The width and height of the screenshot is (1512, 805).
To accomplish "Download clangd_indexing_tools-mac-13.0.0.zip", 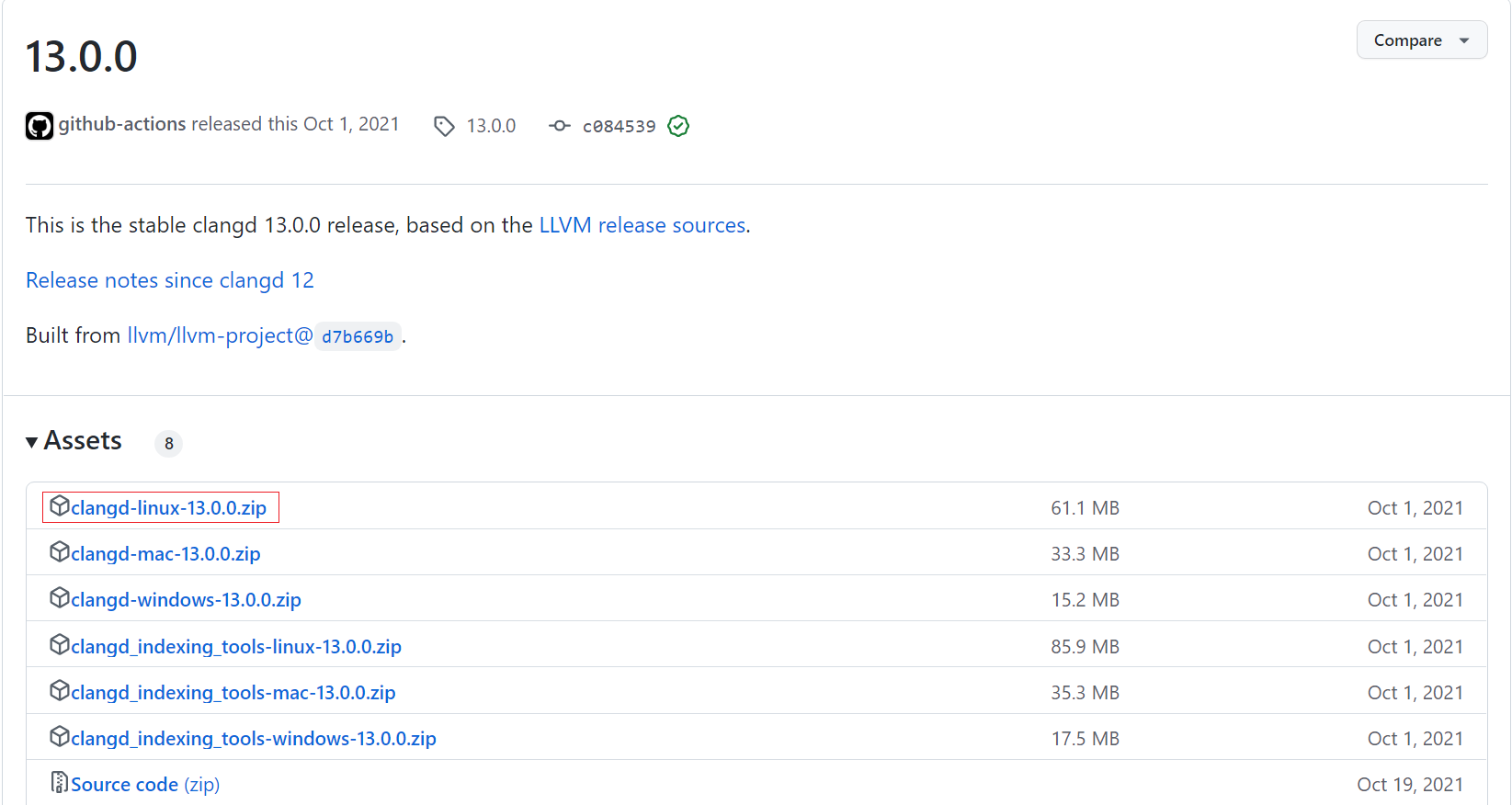I will [x=233, y=693].
